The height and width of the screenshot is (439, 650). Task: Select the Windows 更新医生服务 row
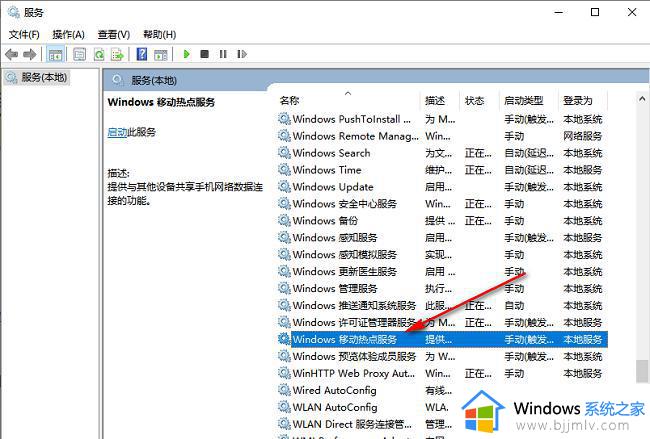tap(442, 272)
